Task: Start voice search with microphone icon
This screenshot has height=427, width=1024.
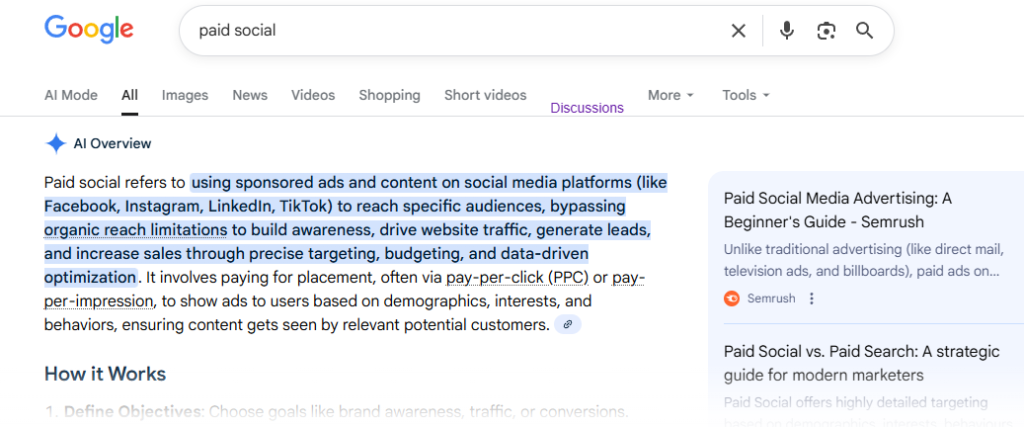Action: (787, 31)
